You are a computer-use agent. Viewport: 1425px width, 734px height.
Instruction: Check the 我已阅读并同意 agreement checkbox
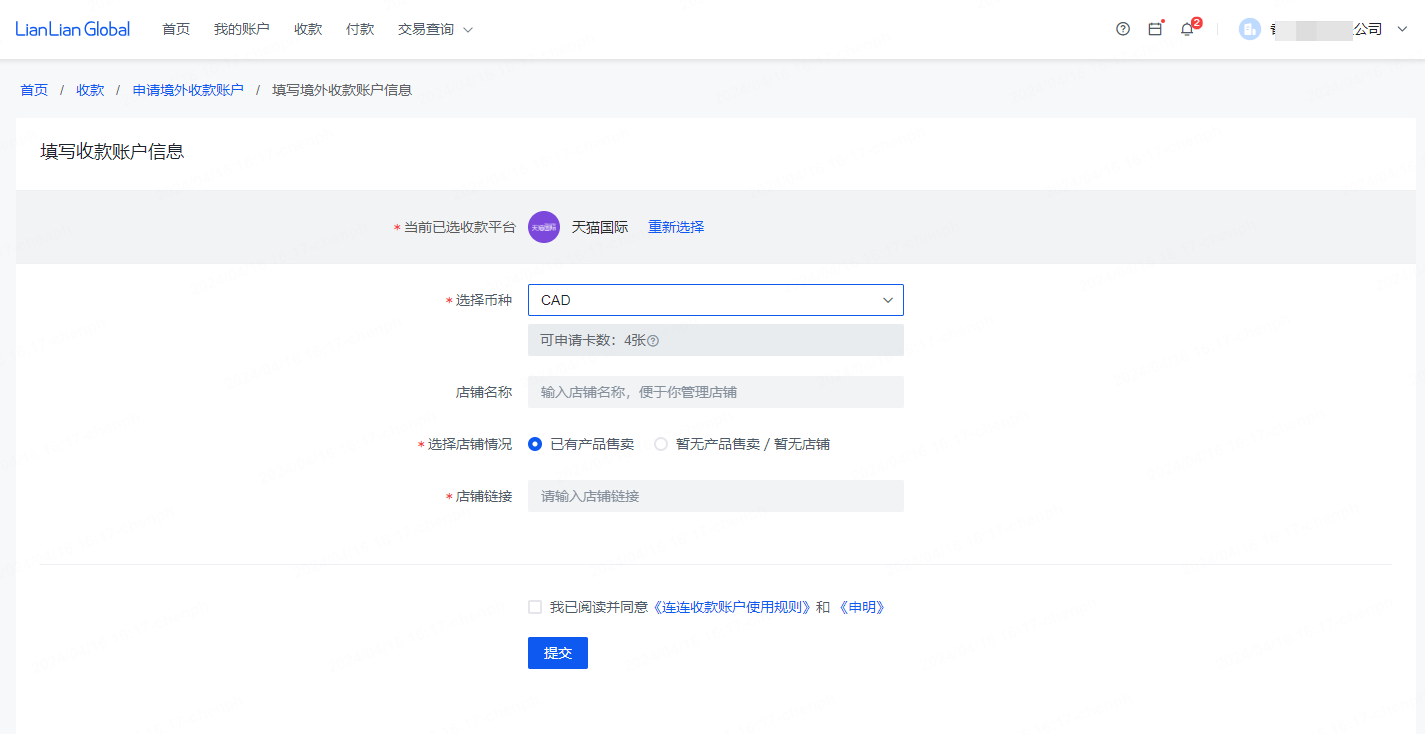[535, 607]
